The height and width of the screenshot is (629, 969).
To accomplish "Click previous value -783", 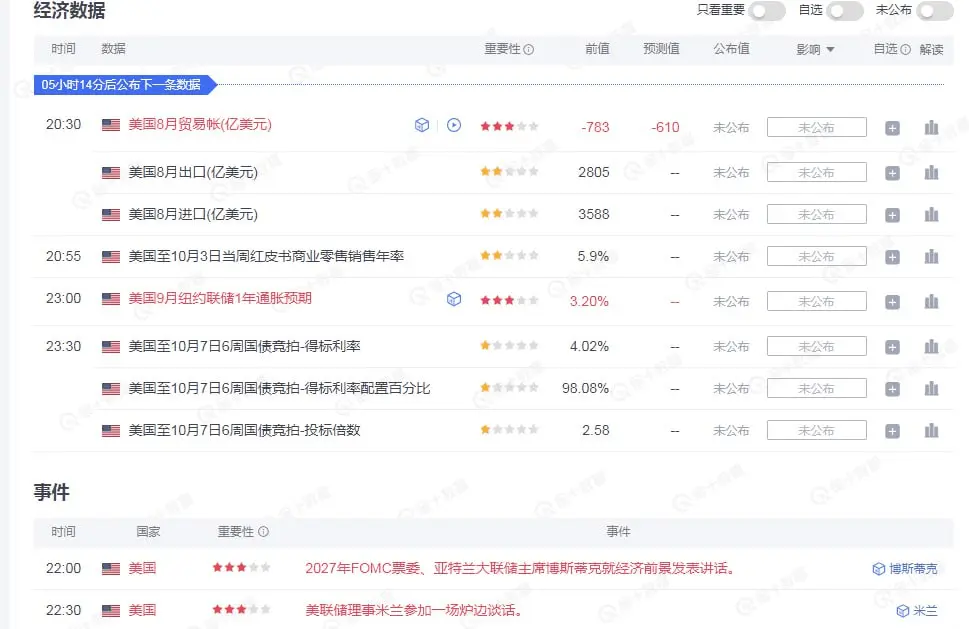I will (x=595, y=127).
